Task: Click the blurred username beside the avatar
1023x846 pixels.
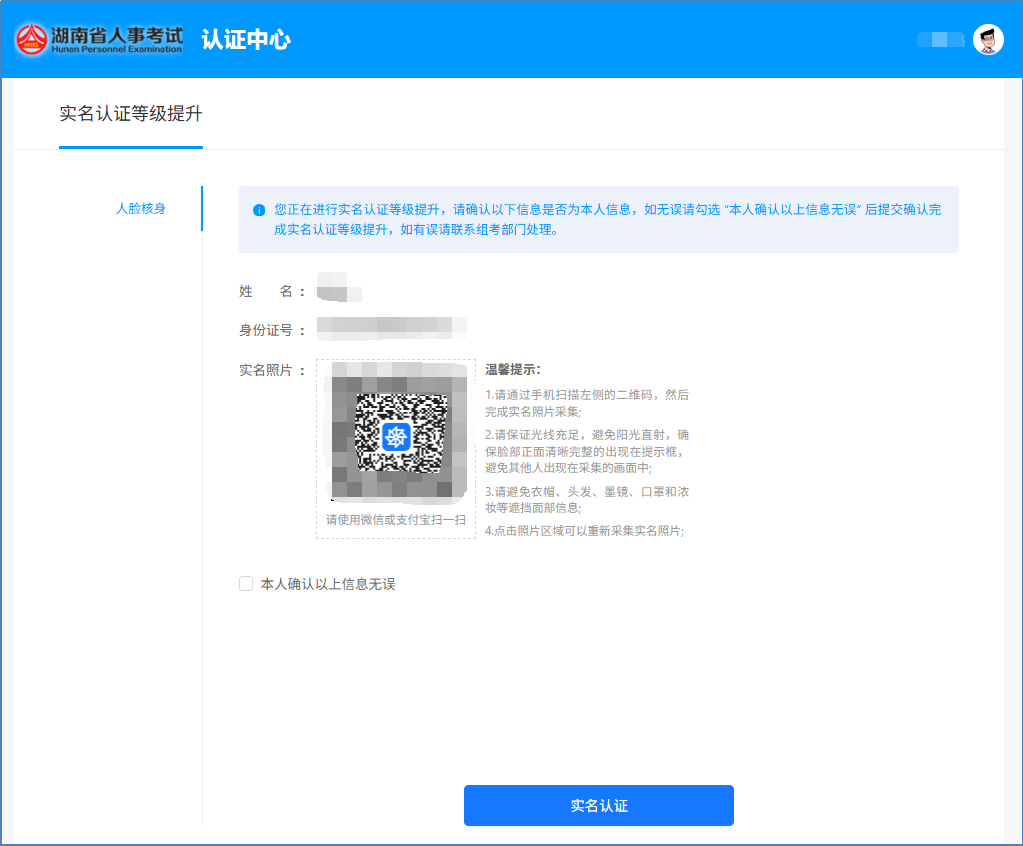Action: click(x=939, y=40)
